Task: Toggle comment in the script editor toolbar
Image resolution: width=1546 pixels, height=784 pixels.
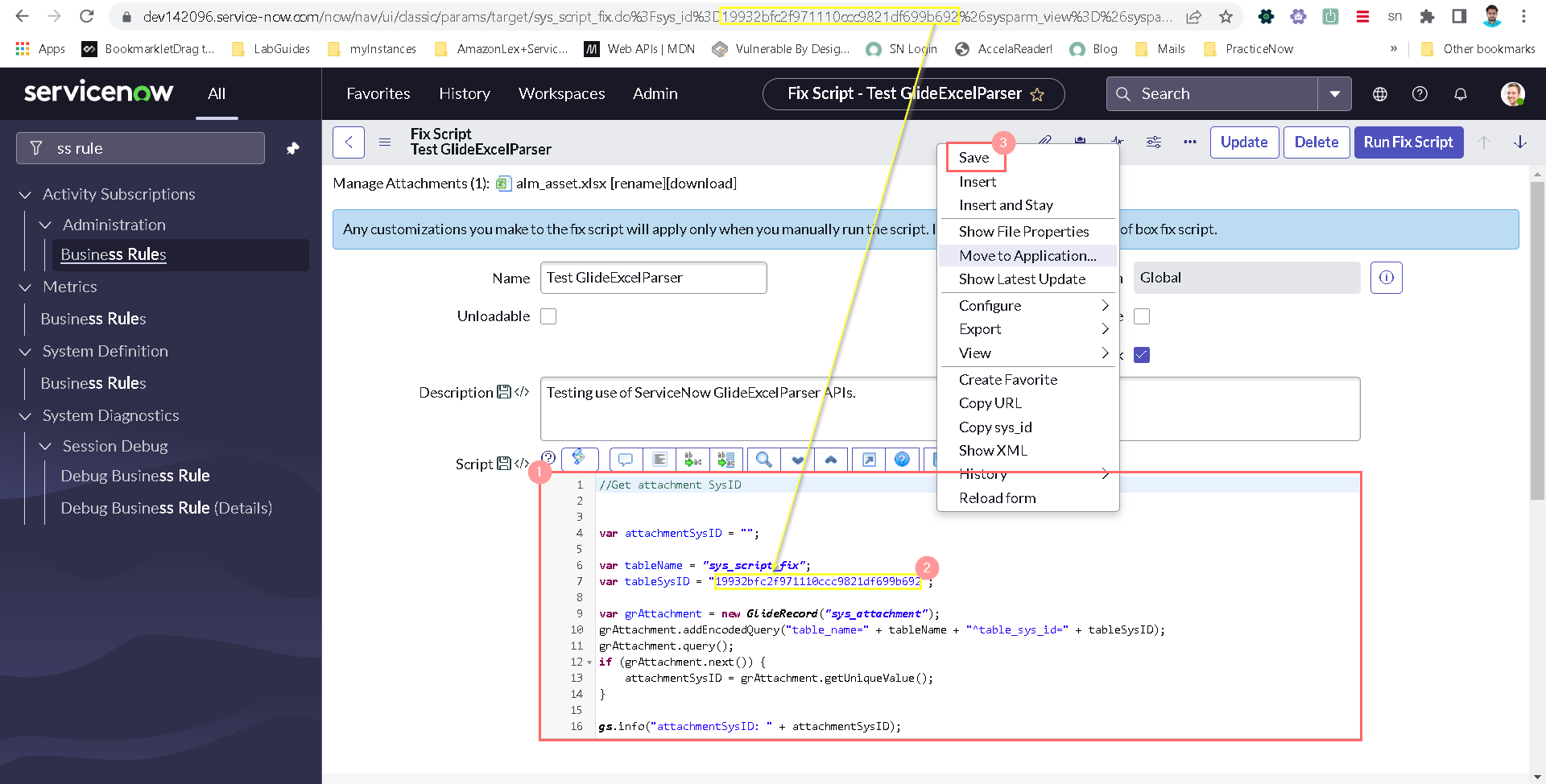Action: tap(626, 460)
